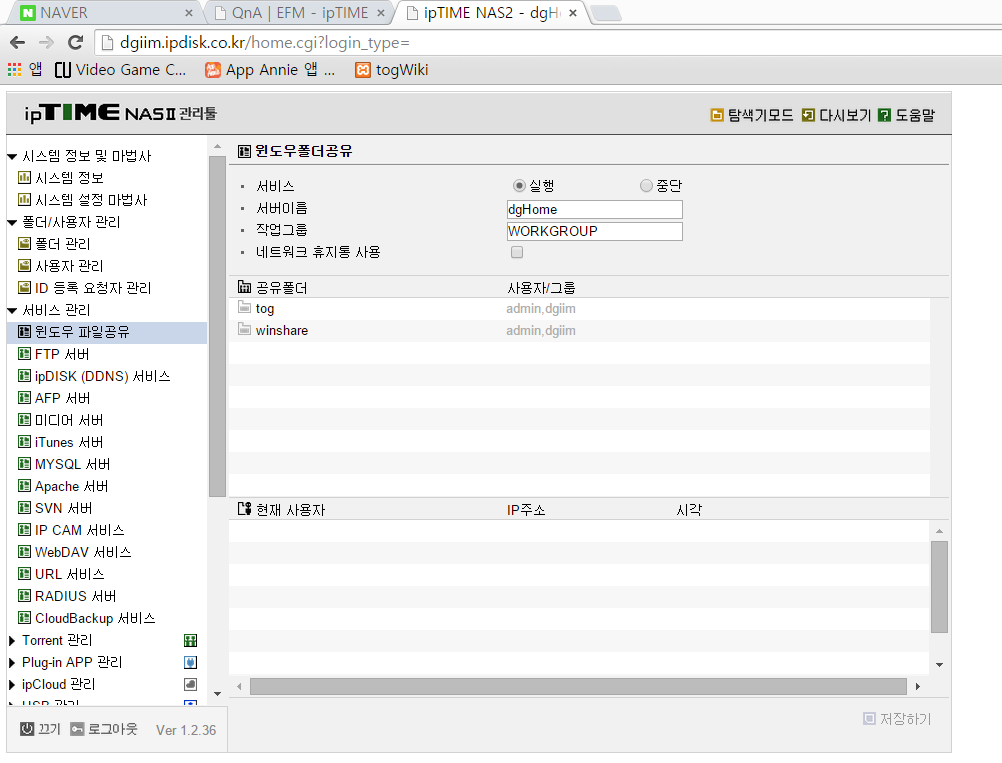1002x763 pixels.
Task: Open 시스템 설정 마법사 page
Action: click(x=91, y=200)
